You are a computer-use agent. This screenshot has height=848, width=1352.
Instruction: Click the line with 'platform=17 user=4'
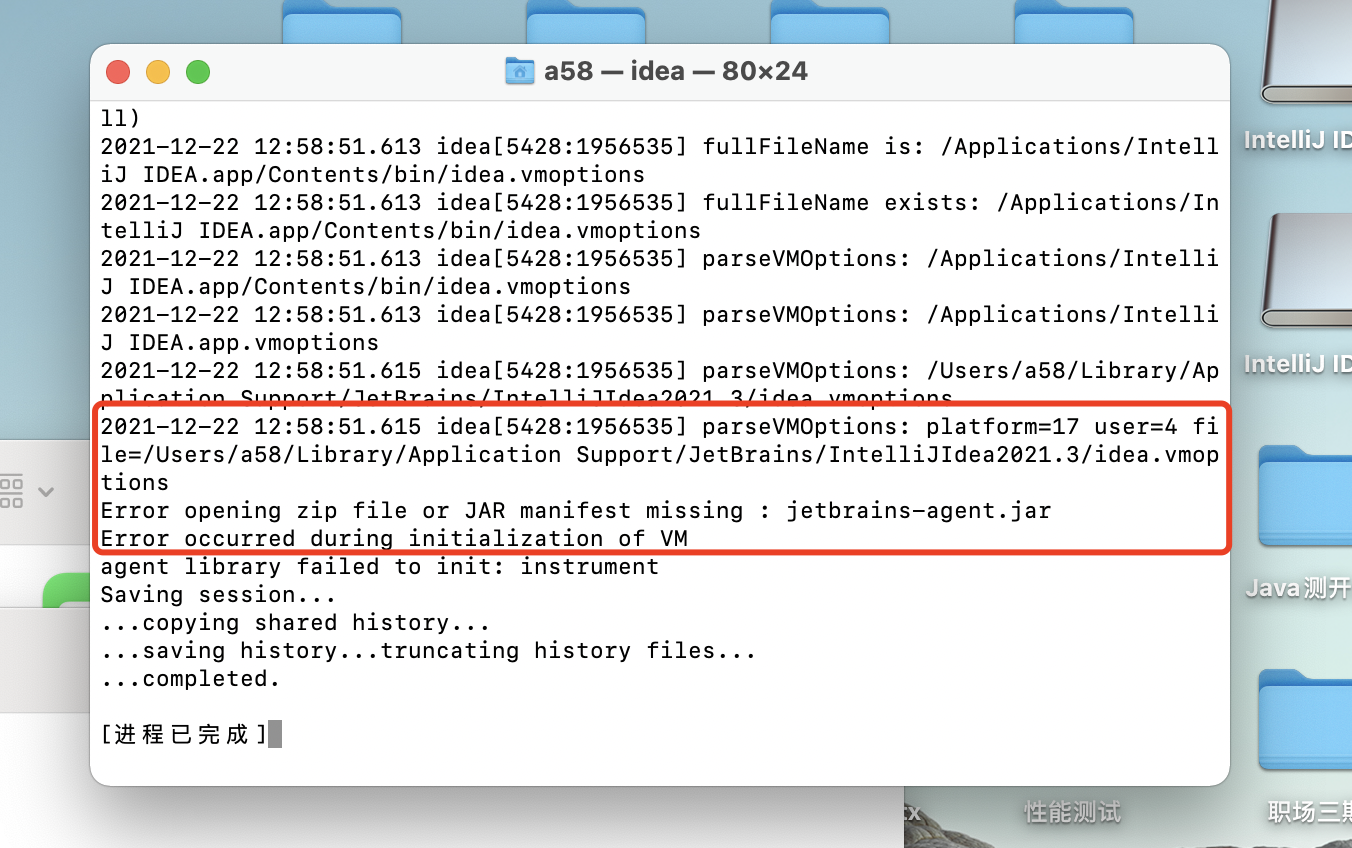tap(660, 426)
